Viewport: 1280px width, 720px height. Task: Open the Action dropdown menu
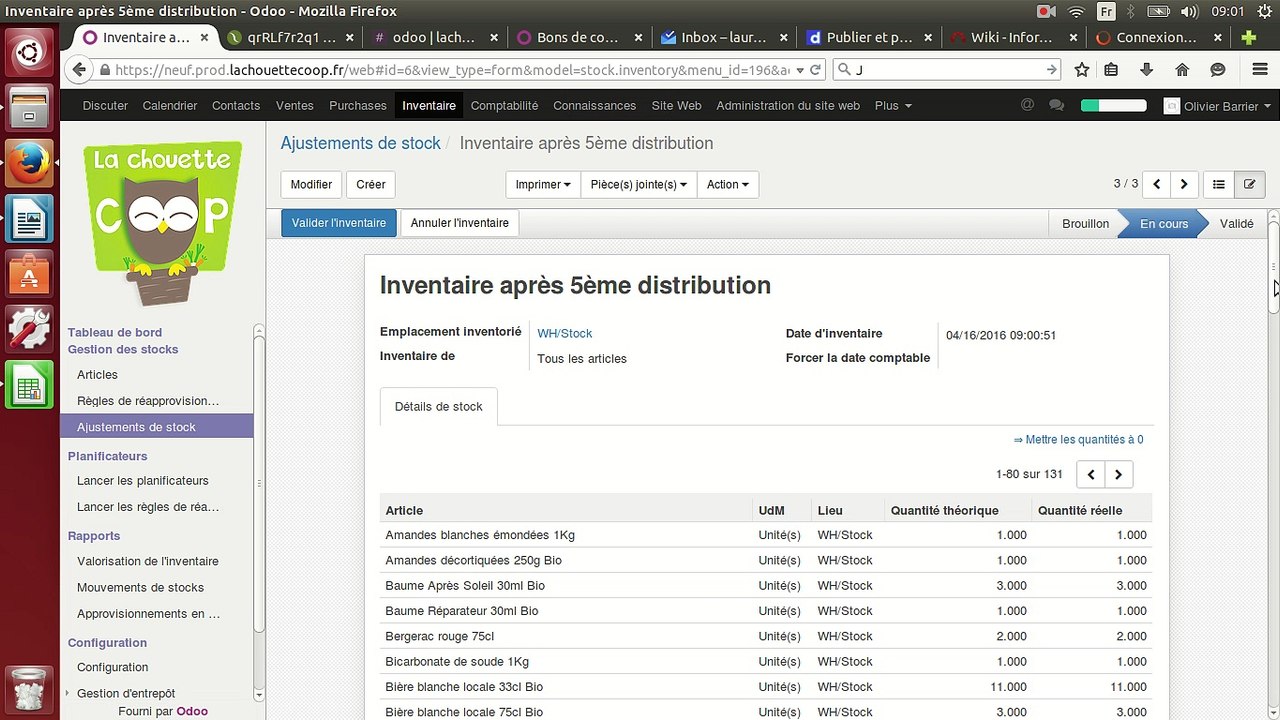727,184
